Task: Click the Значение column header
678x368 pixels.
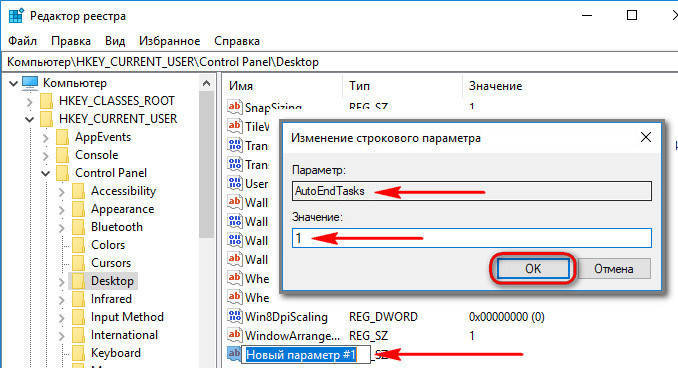Action: (496, 86)
